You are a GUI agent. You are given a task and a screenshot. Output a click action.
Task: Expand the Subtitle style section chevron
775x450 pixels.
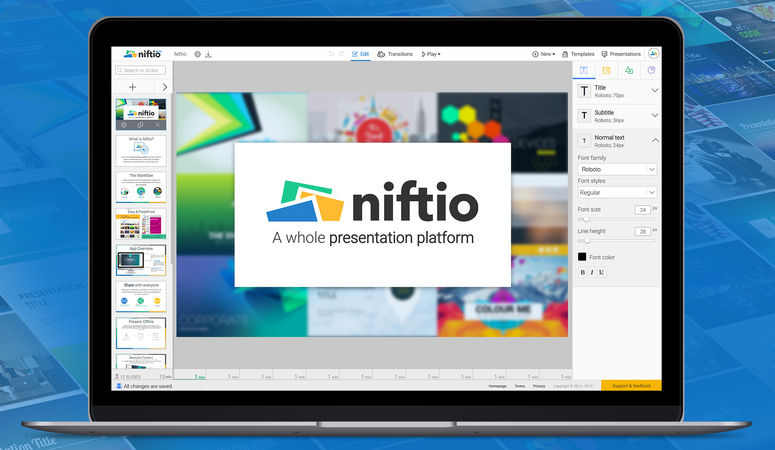point(654,115)
